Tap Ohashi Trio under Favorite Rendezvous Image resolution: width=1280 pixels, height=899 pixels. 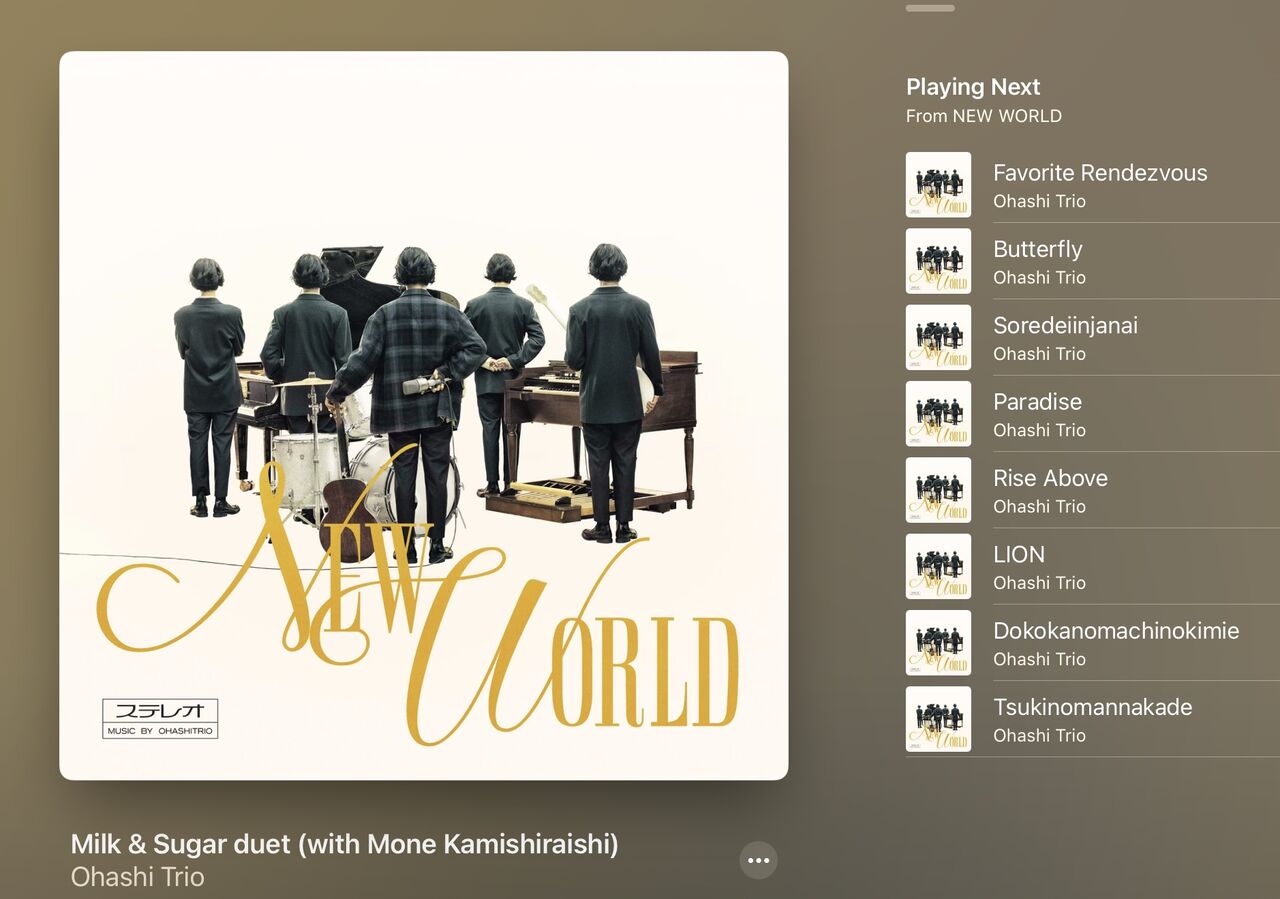point(1039,201)
